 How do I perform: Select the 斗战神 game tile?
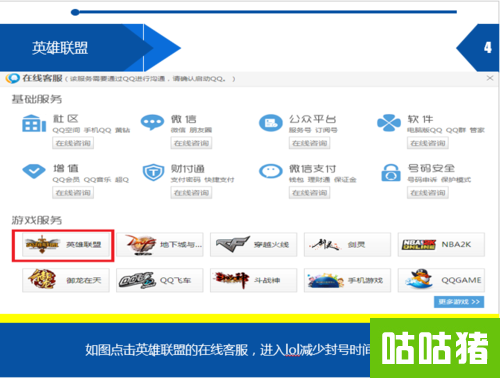(x=253, y=280)
